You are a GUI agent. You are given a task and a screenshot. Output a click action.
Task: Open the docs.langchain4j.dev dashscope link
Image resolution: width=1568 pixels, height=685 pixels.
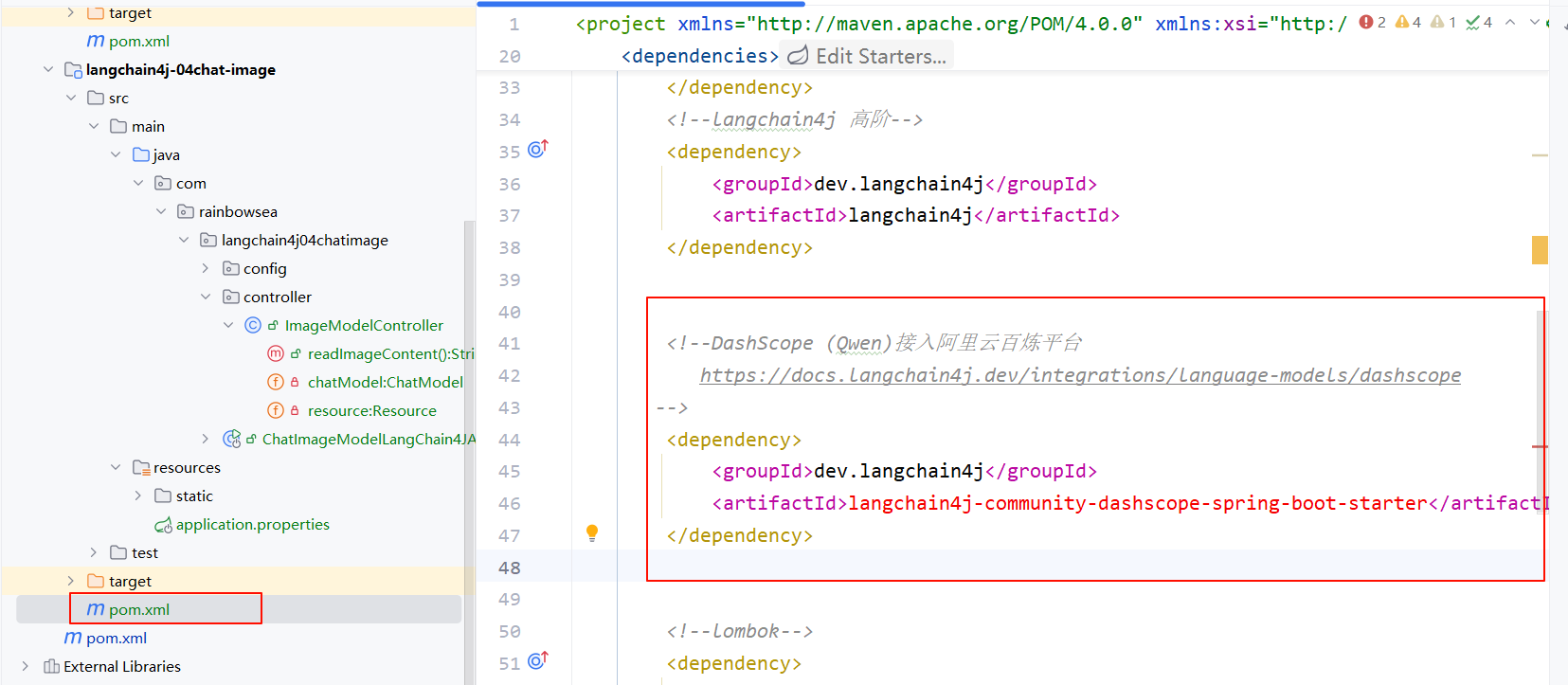click(1080, 375)
